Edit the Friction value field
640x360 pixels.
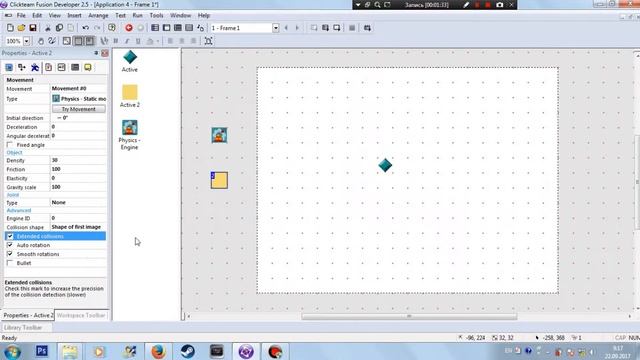pos(78,169)
